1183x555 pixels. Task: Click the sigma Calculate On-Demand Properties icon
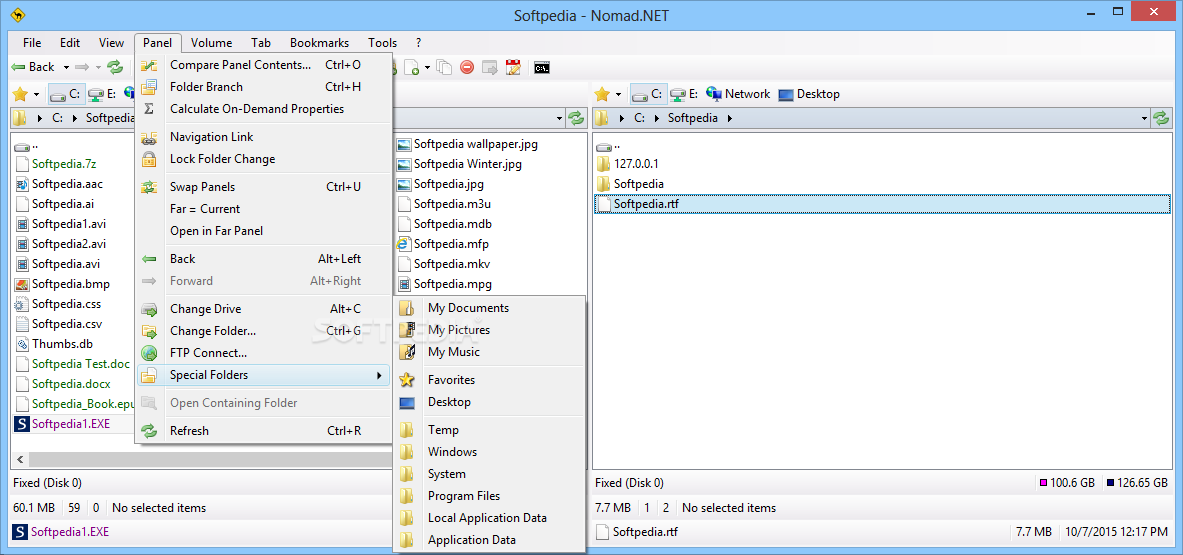coord(149,109)
